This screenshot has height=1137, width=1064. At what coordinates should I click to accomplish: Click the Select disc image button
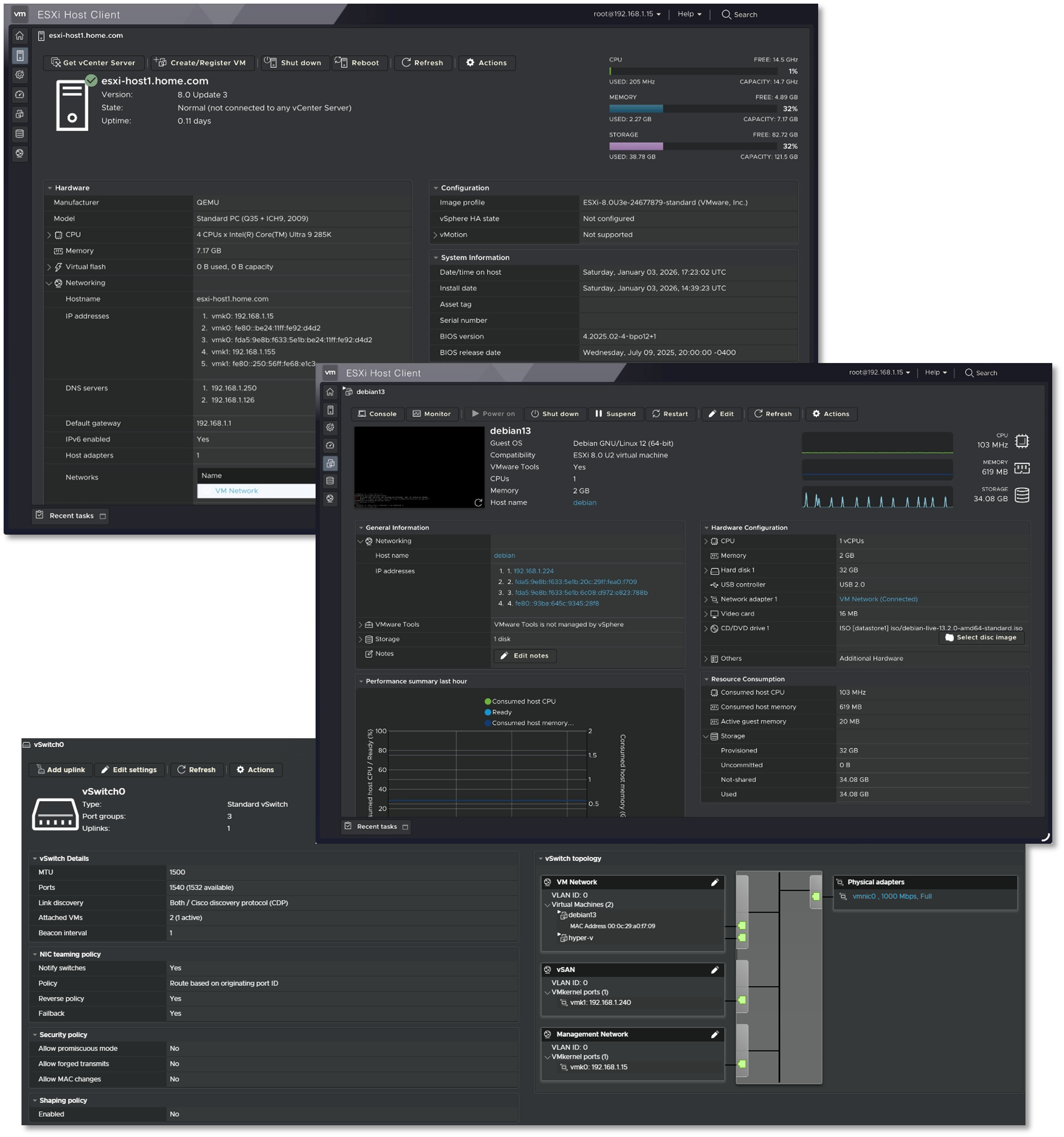981,637
